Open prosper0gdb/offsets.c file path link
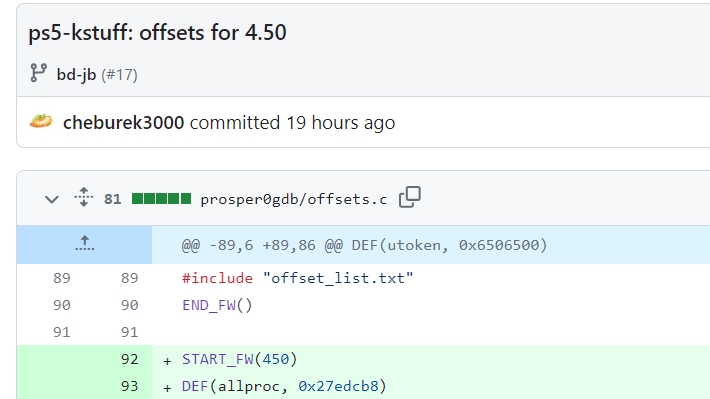 (294, 199)
